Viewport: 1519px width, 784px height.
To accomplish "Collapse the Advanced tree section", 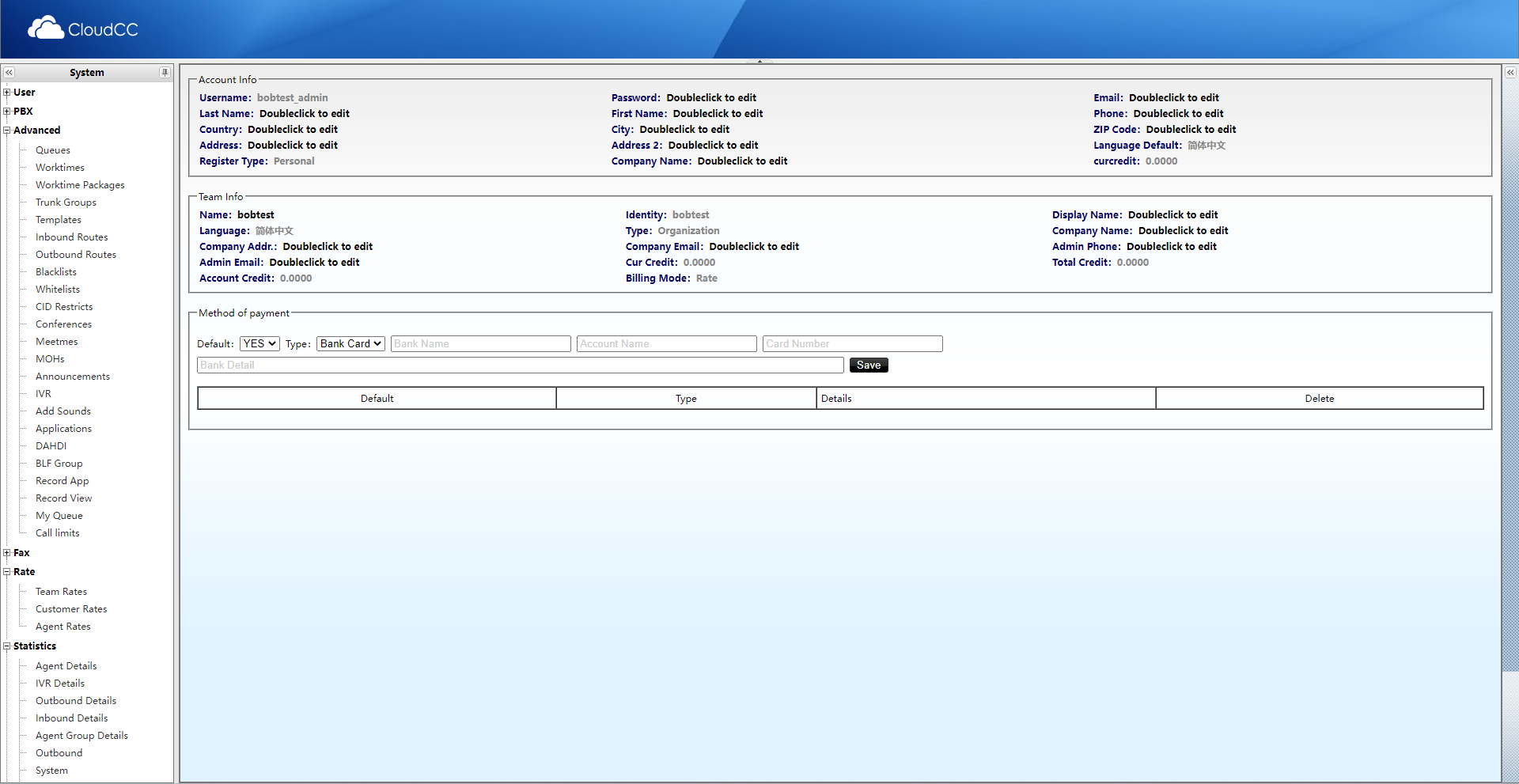I will pyautogui.click(x=6, y=130).
